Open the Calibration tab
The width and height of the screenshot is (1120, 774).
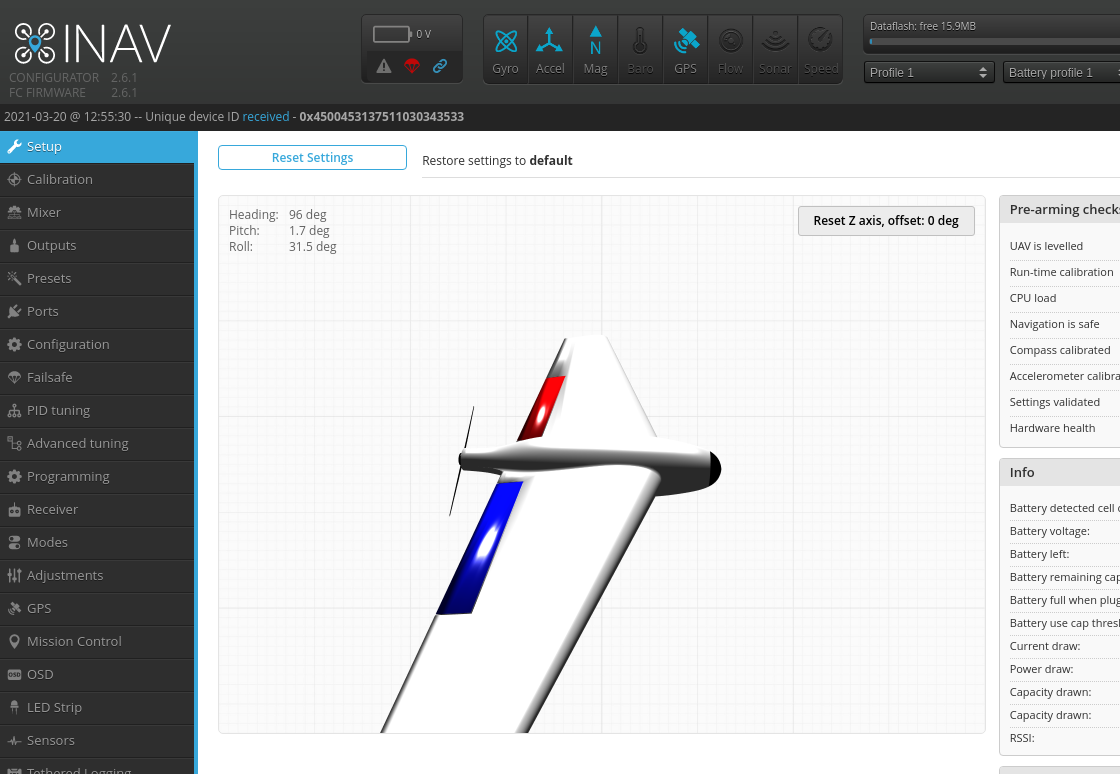(97, 179)
